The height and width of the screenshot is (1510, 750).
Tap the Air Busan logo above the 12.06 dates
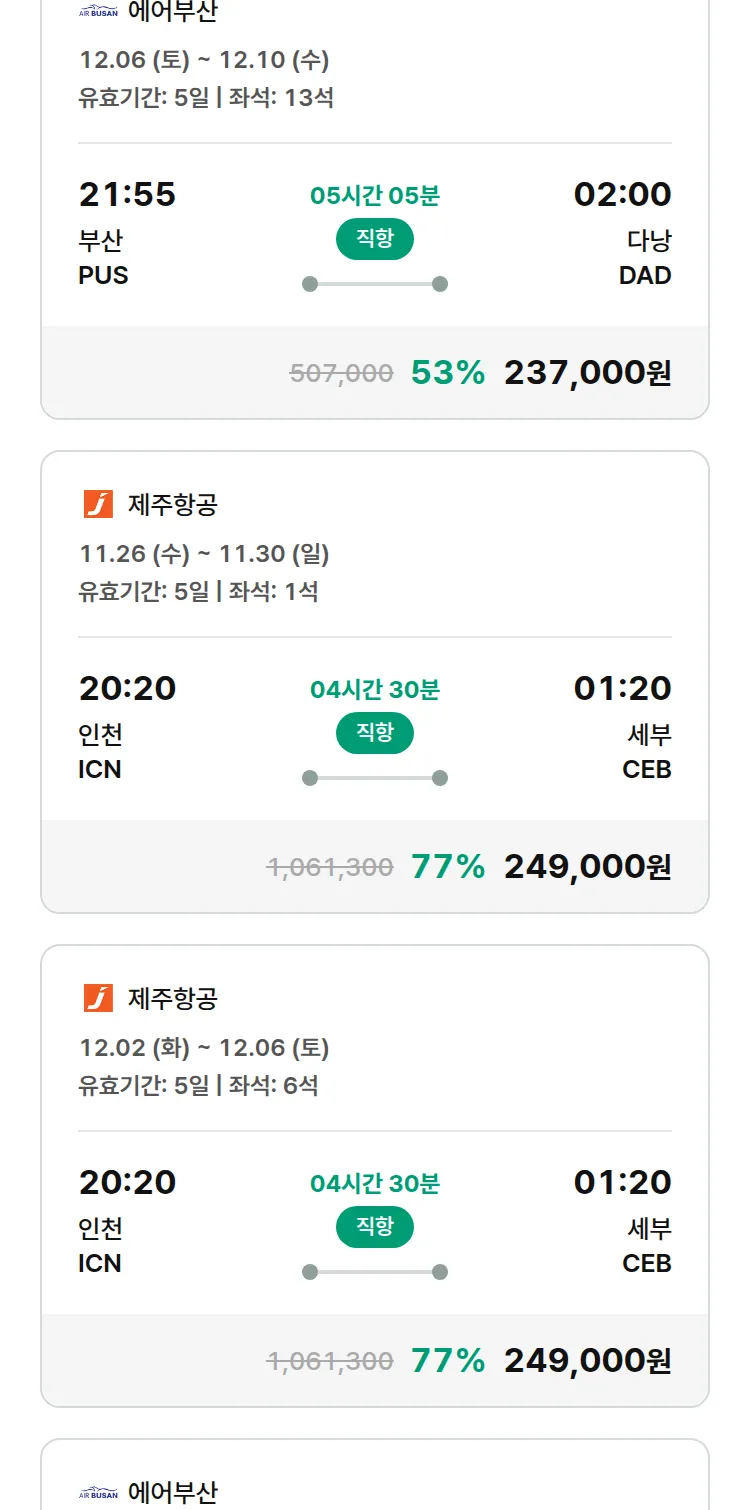(98, 12)
